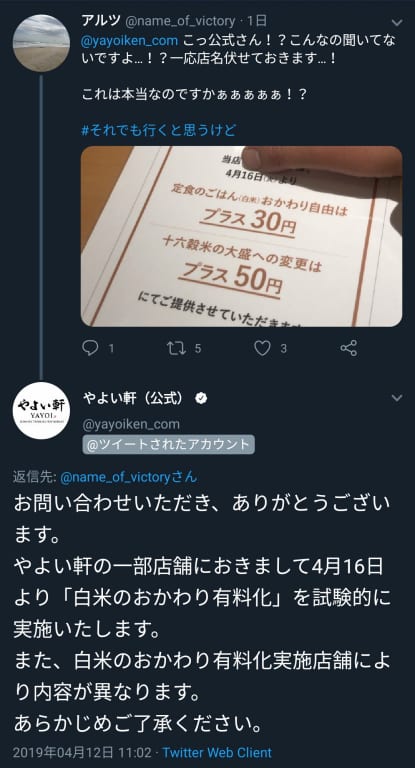Click the @yayoiken_com handle under the name

[x=131, y=424]
